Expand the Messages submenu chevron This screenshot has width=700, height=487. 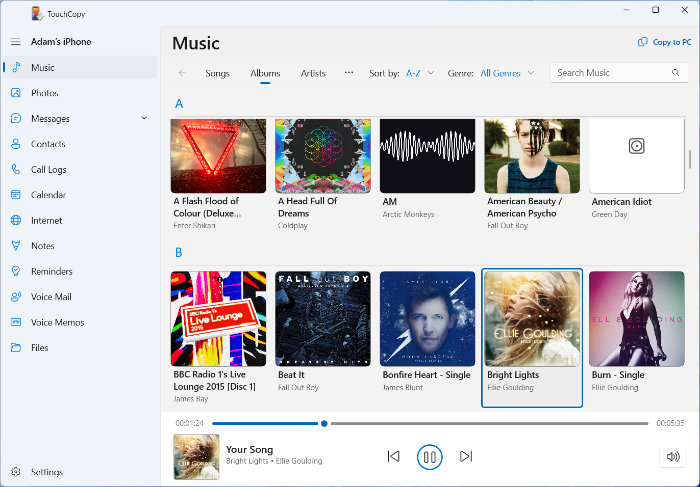click(144, 118)
